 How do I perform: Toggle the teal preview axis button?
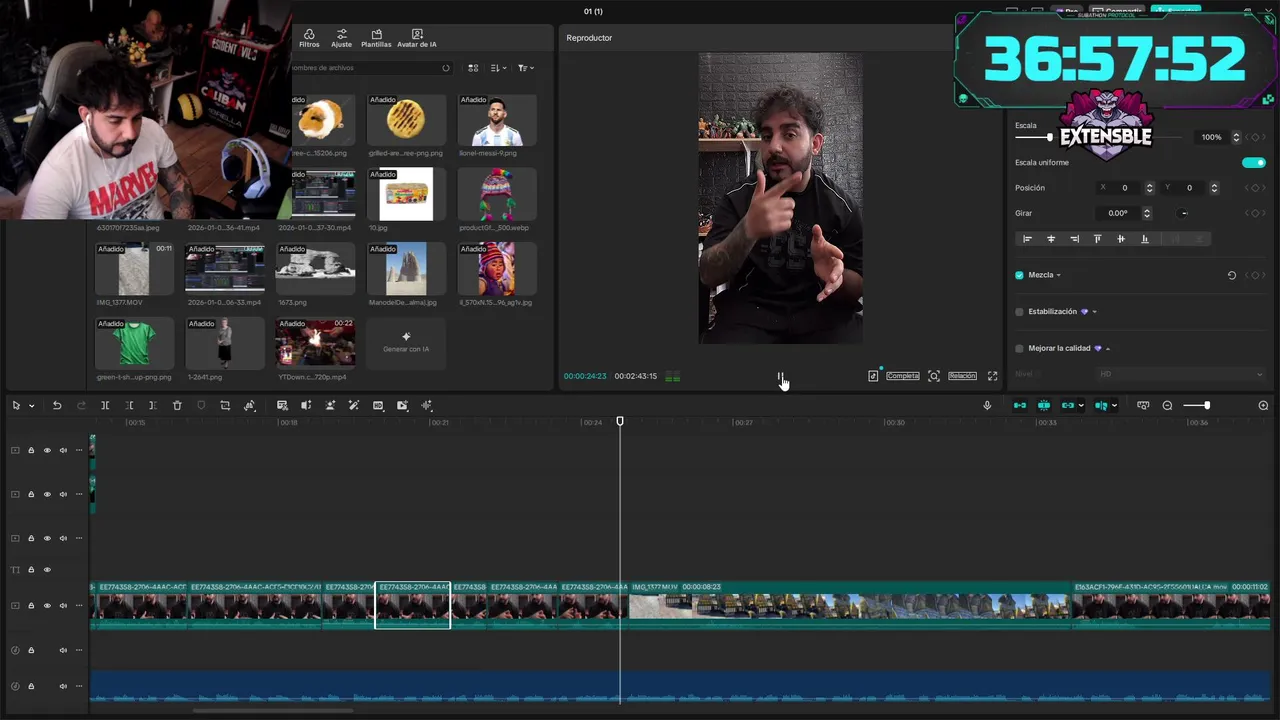(x=1101, y=405)
